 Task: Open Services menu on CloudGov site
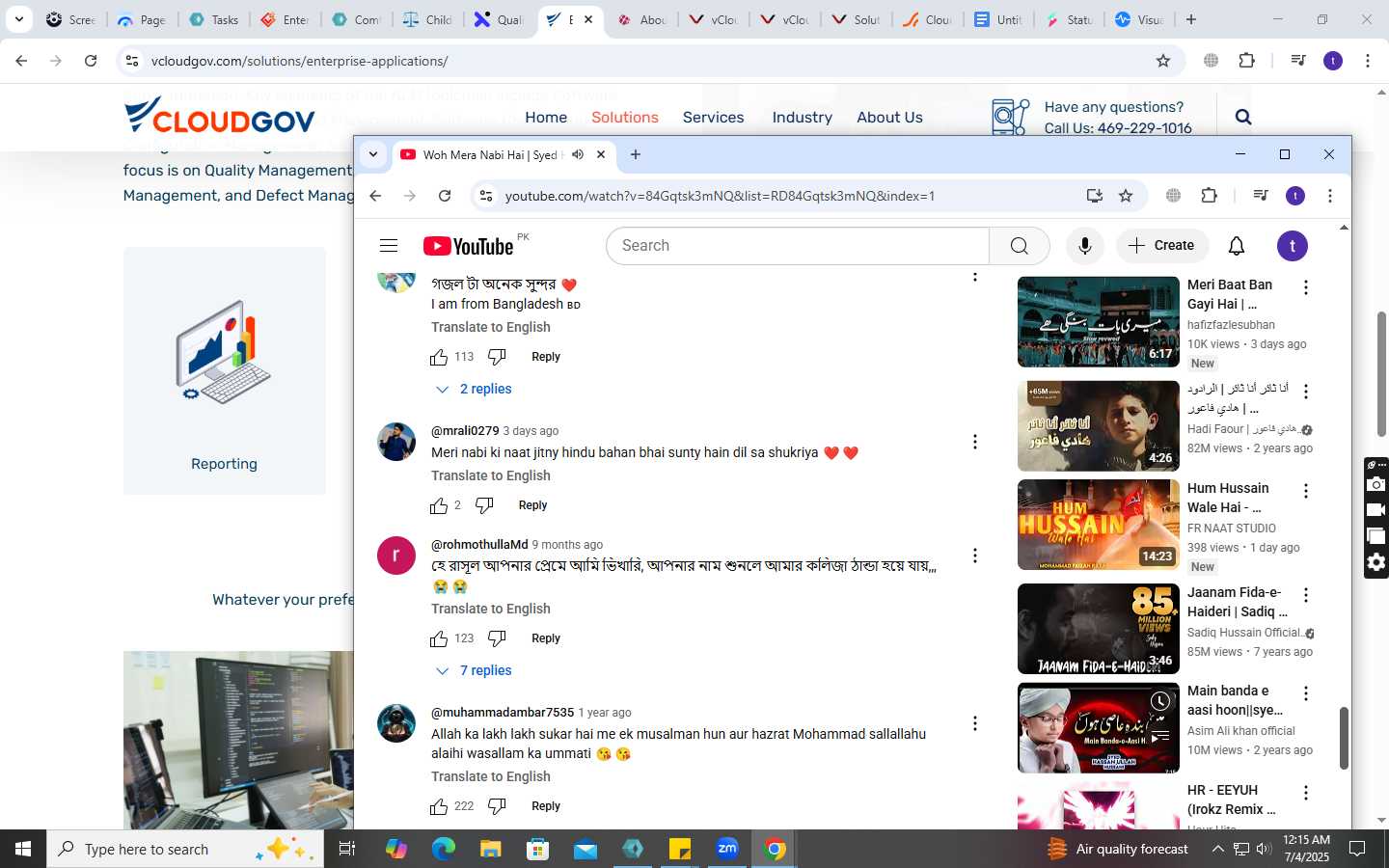pos(713,117)
